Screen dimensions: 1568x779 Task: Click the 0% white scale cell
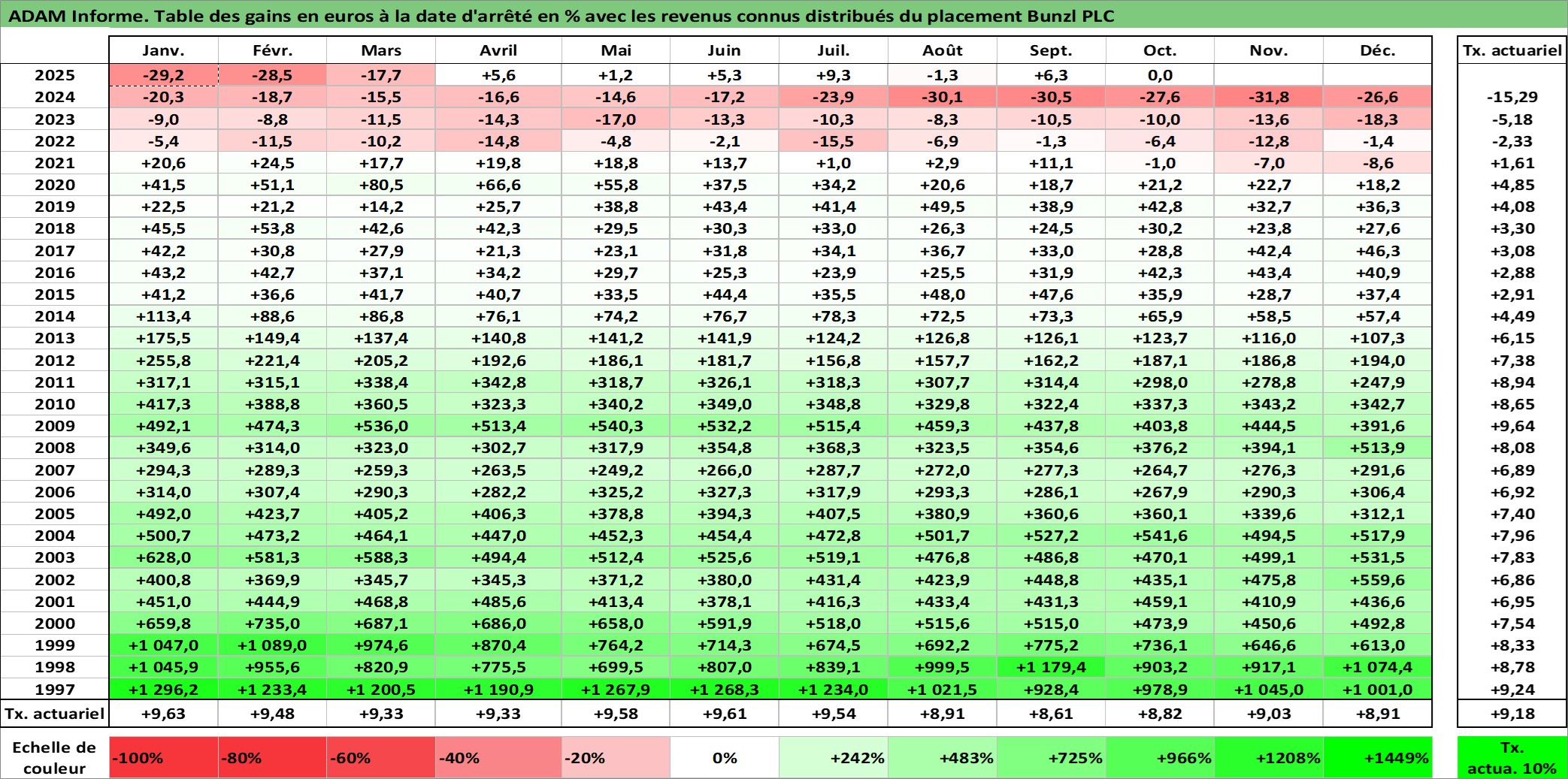click(x=725, y=757)
